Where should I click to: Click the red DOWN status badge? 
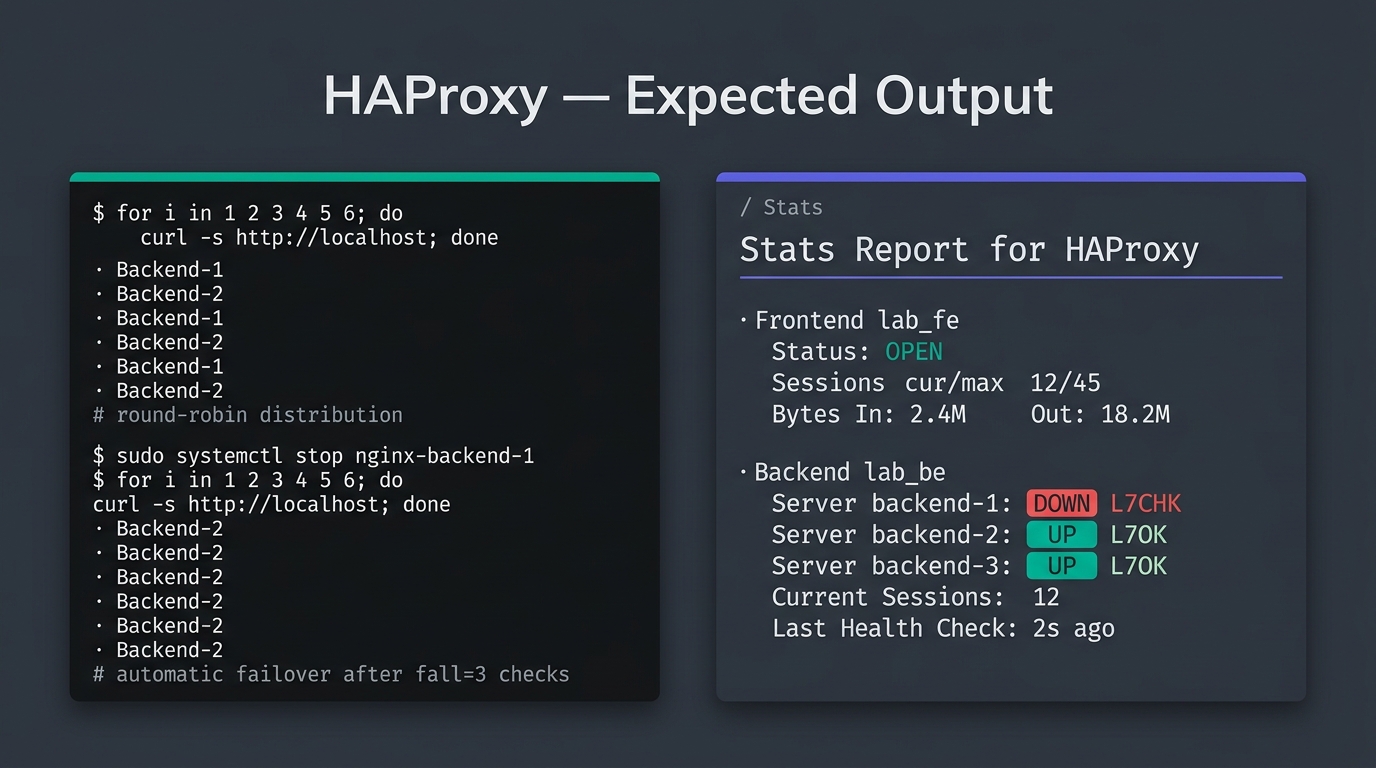1061,503
